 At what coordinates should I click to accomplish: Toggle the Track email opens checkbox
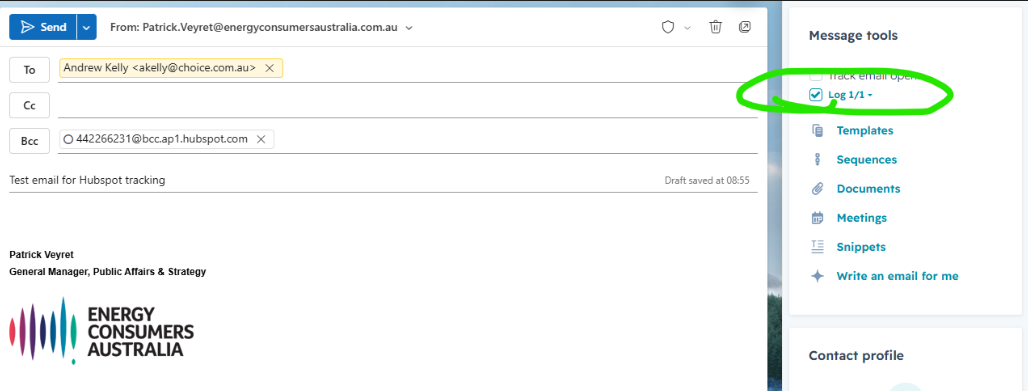(x=816, y=75)
